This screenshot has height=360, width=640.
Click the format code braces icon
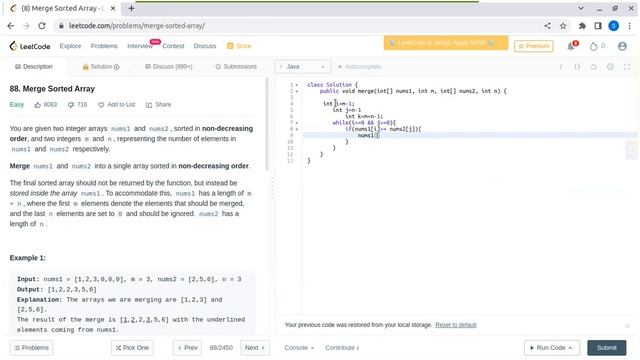(x=577, y=67)
